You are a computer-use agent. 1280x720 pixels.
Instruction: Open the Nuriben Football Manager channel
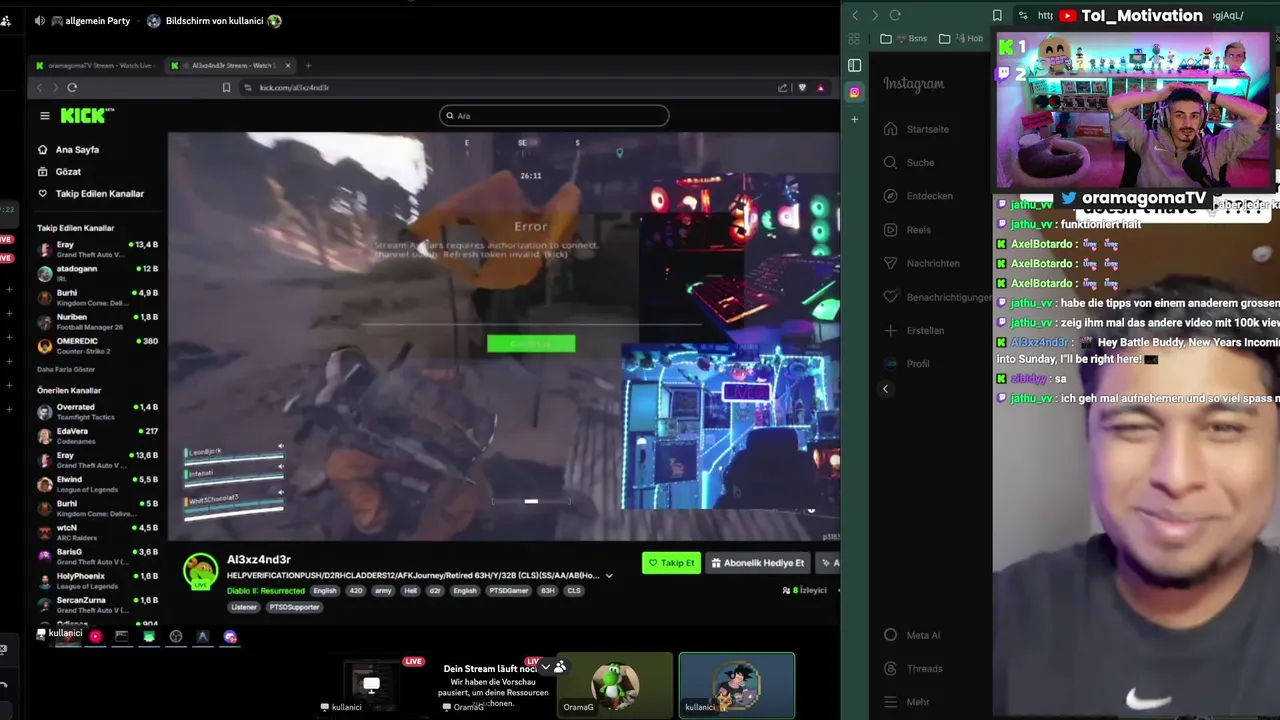(97, 321)
